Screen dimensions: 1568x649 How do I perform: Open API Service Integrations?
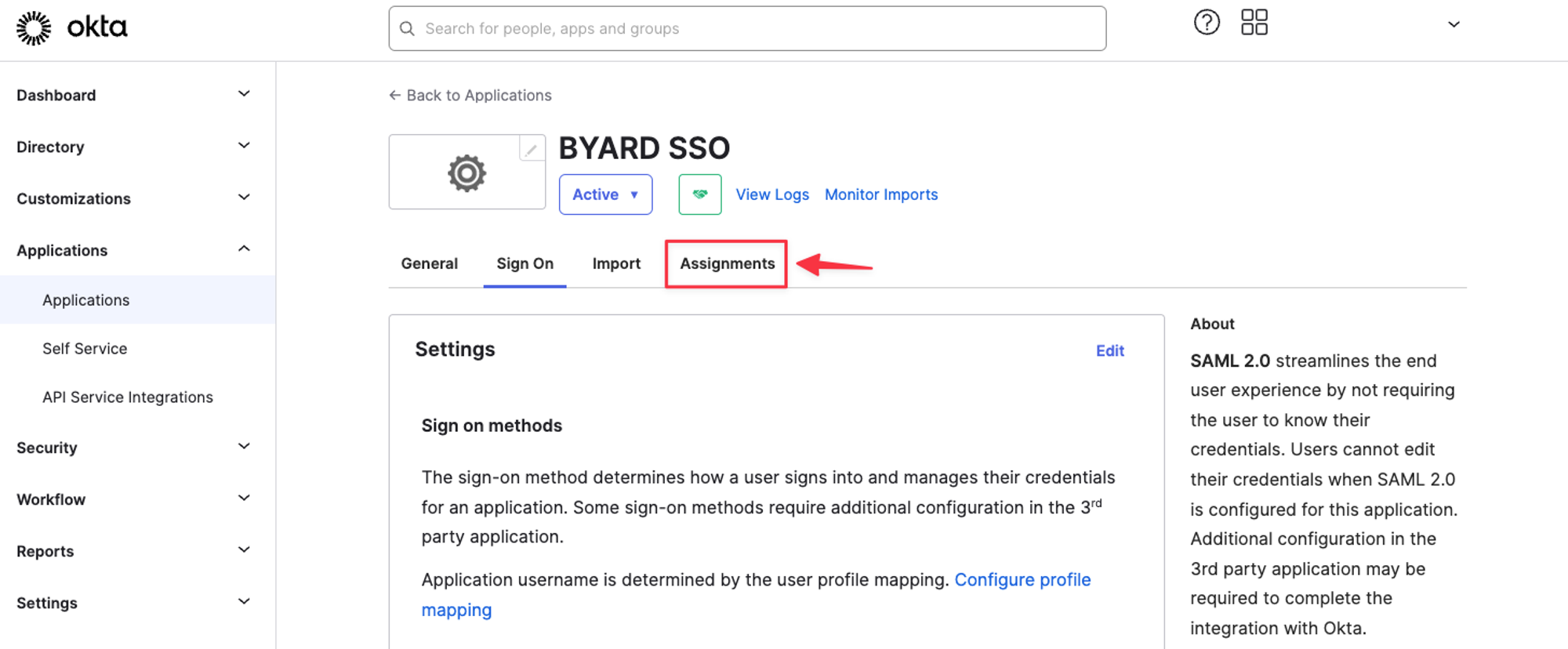(x=128, y=397)
